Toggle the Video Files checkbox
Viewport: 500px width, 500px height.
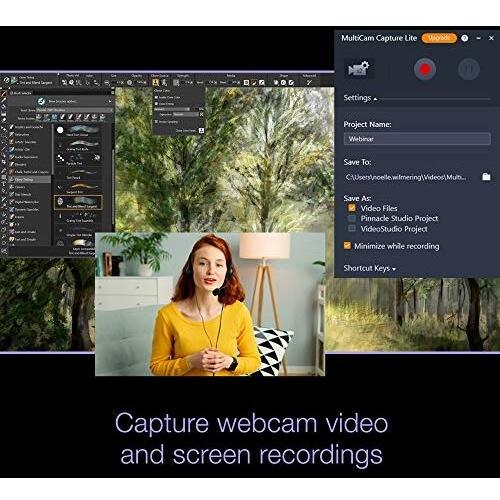[352, 208]
